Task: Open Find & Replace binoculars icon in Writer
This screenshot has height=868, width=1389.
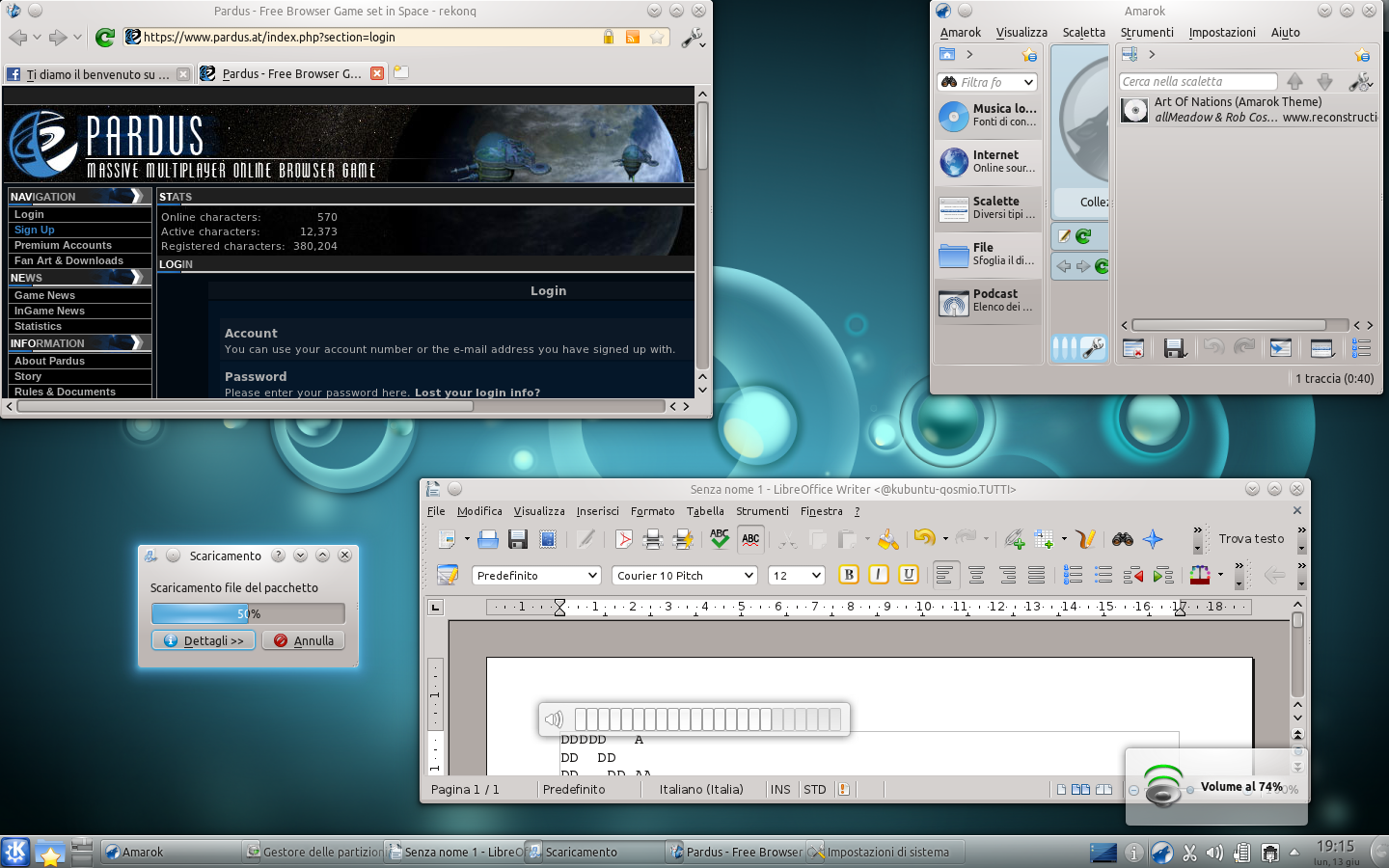Action: (1123, 539)
